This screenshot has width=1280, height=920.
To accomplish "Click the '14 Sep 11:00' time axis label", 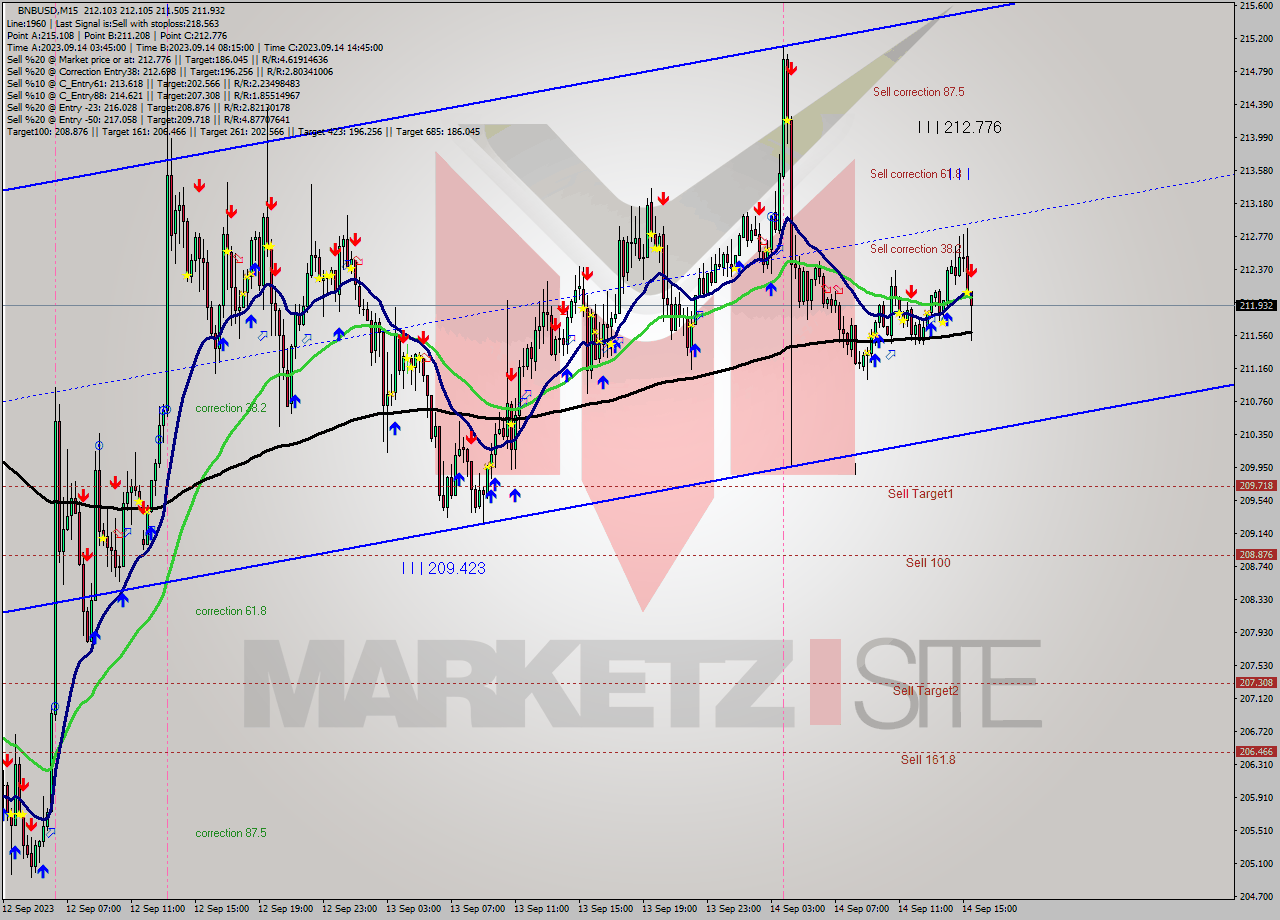I will coord(925,910).
